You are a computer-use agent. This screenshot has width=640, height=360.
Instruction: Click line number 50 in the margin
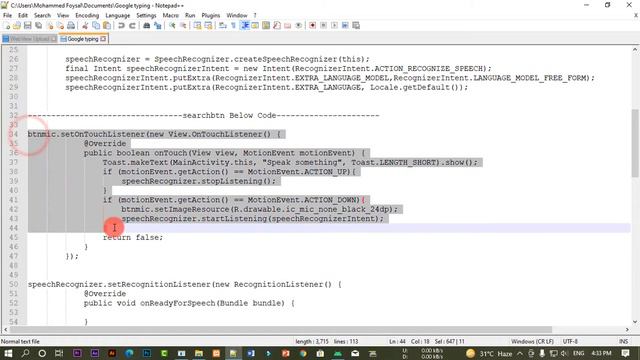pos(13,284)
